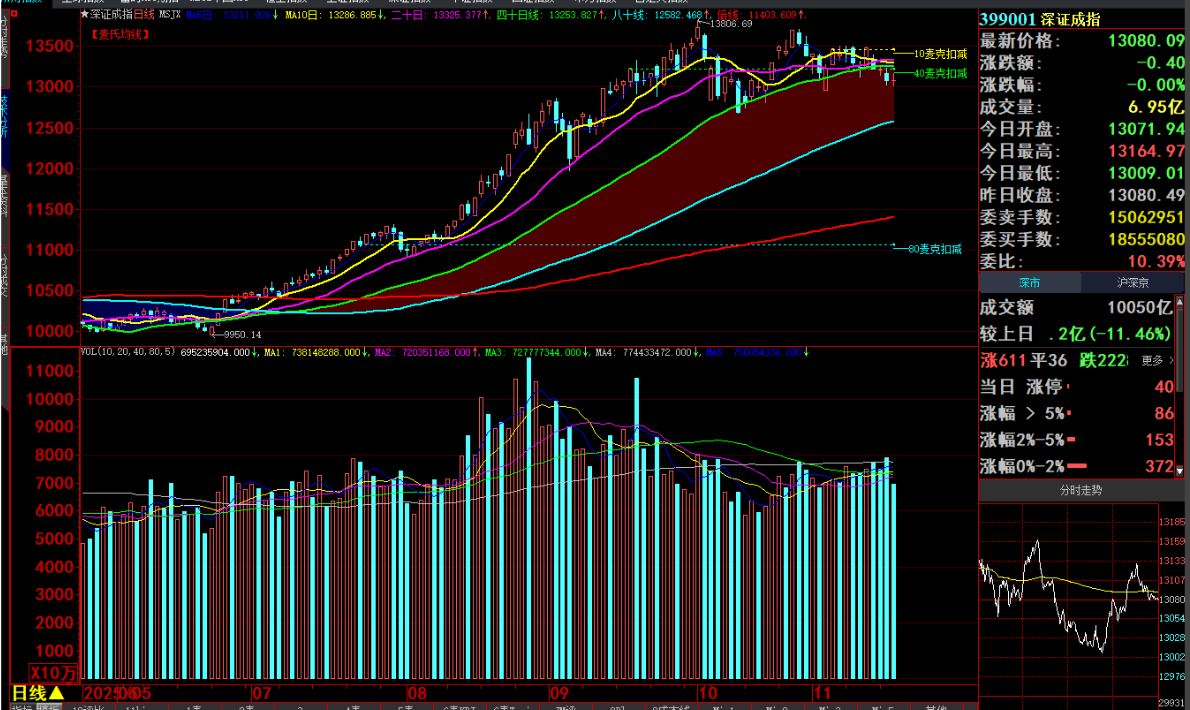Click the 09 month marker on time axis
1190x710 pixels.
[559, 693]
